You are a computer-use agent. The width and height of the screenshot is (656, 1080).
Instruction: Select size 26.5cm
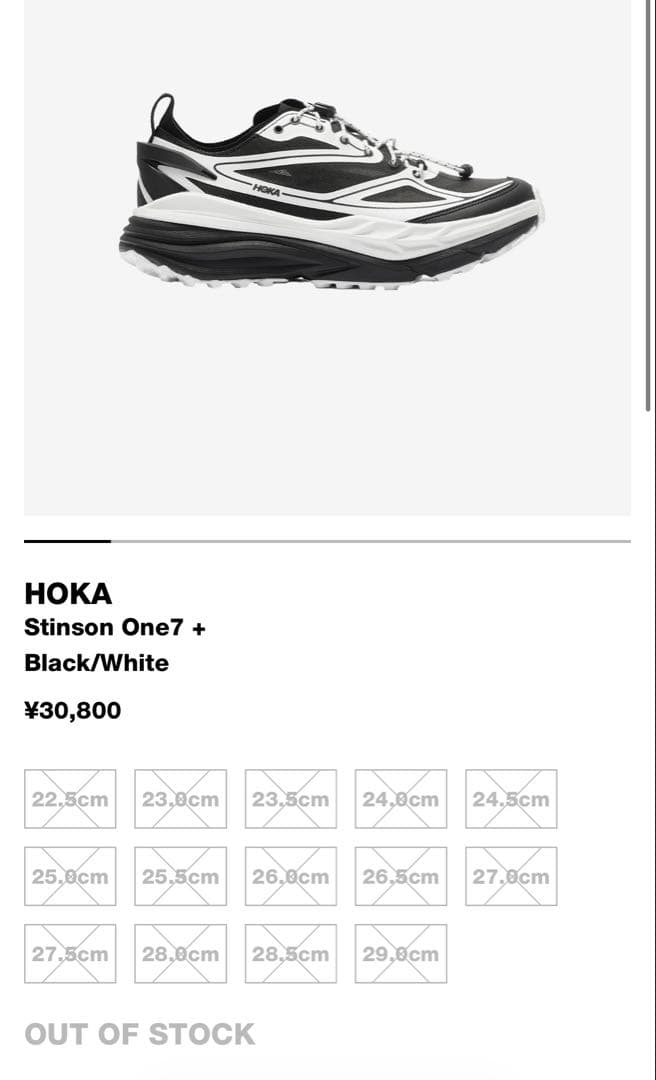(x=399, y=876)
